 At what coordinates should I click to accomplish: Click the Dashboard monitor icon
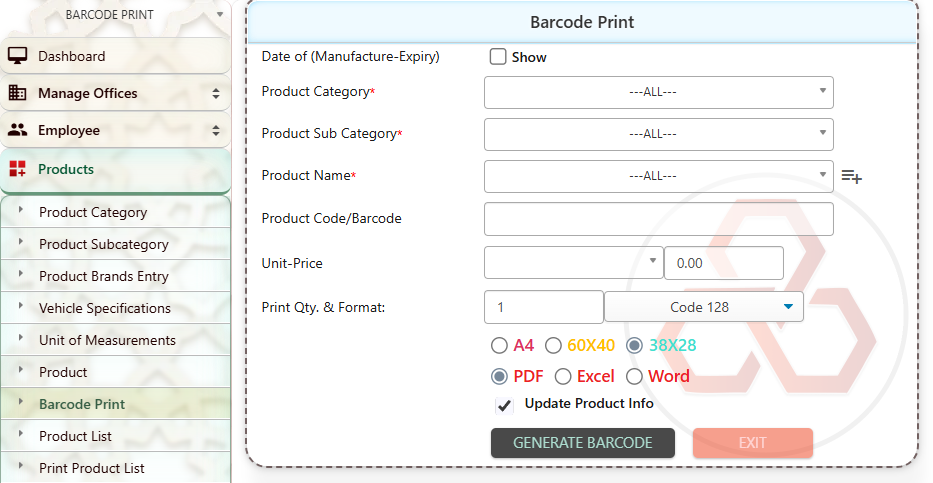(17, 56)
